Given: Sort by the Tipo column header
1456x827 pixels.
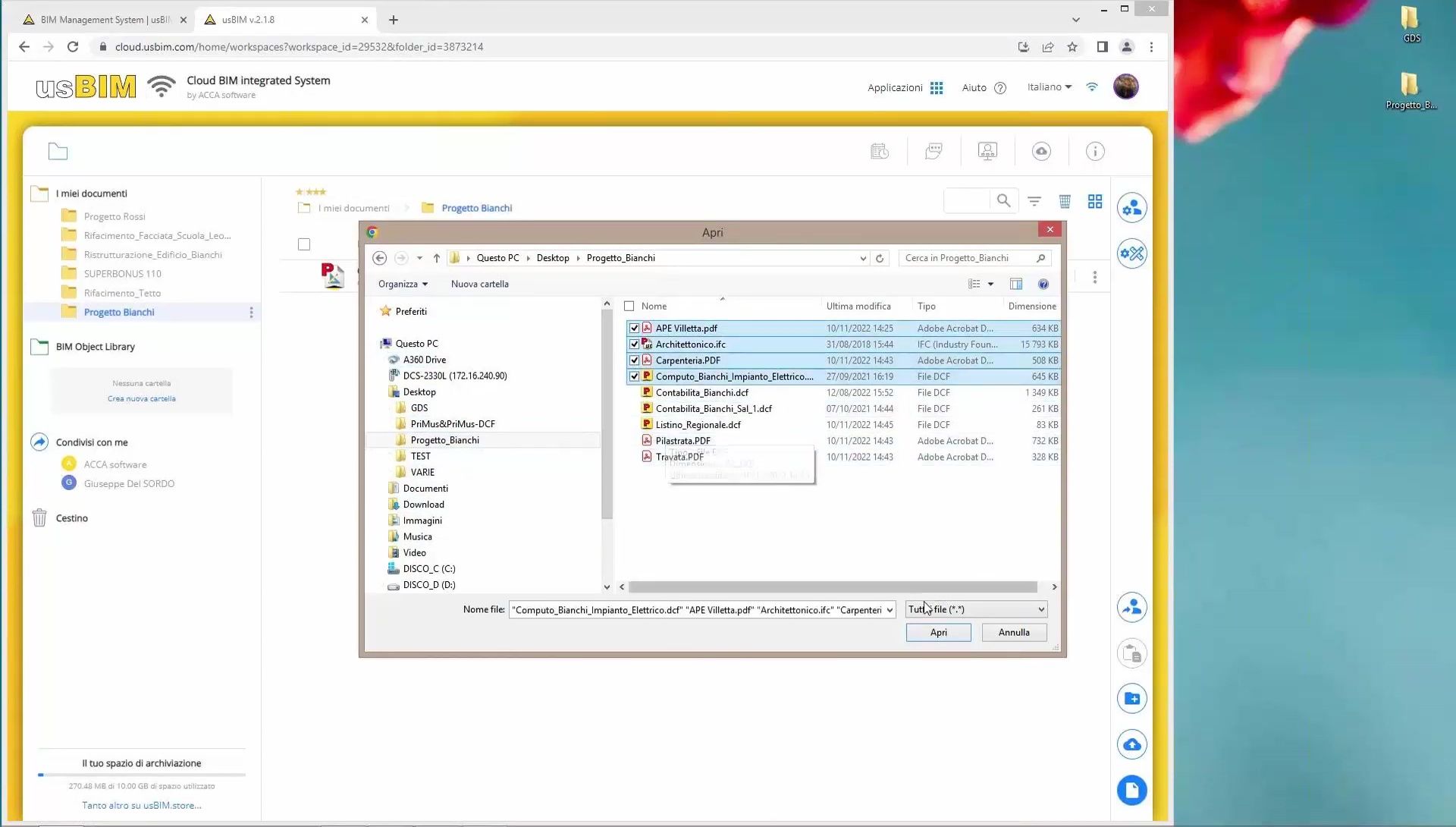Looking at the screenshot, I should click(926, 307).
